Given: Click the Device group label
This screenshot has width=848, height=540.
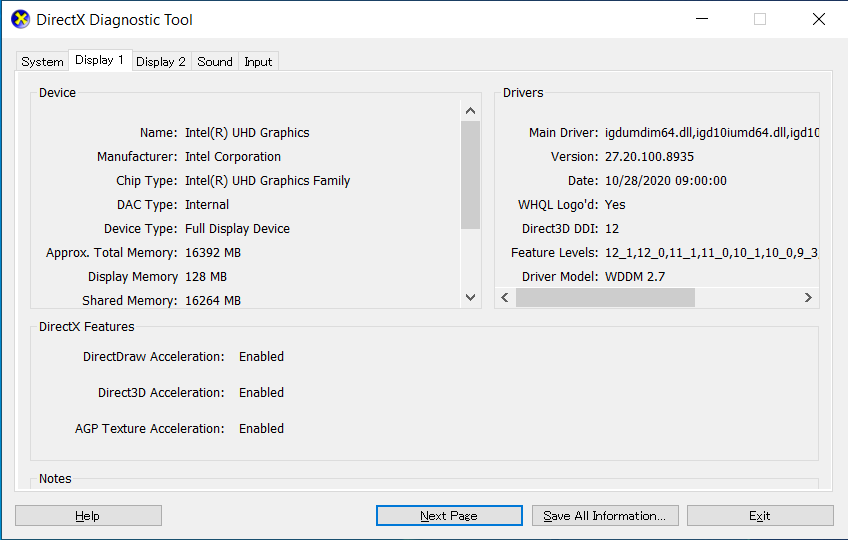Looking at the screenshot, I should [x=57, y=93].
